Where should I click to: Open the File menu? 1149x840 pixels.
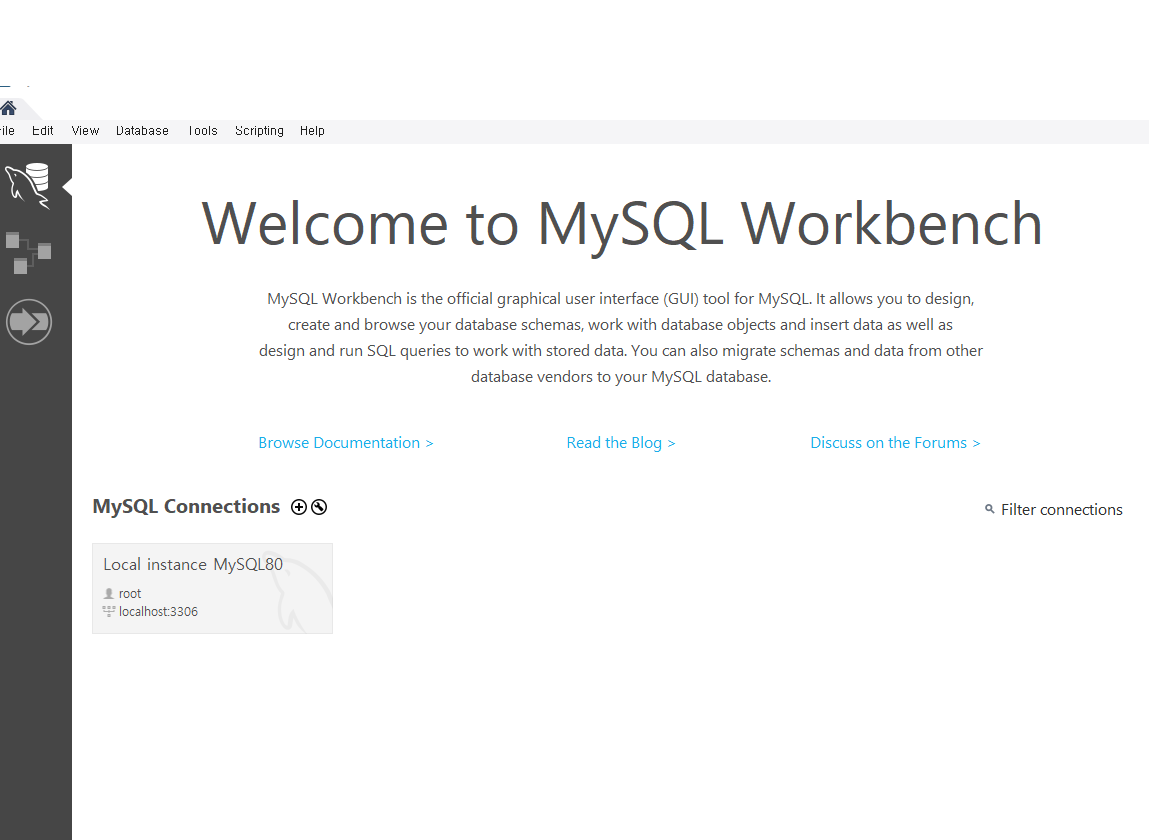[7, 130]
